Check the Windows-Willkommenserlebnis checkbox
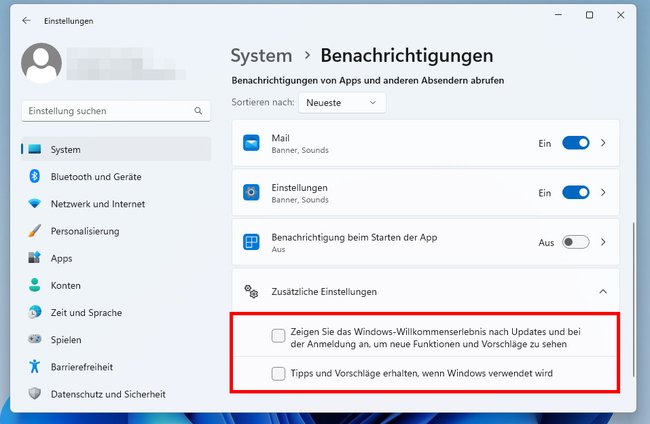The width and height of the screenshot is (650, 424). (278, 336)
